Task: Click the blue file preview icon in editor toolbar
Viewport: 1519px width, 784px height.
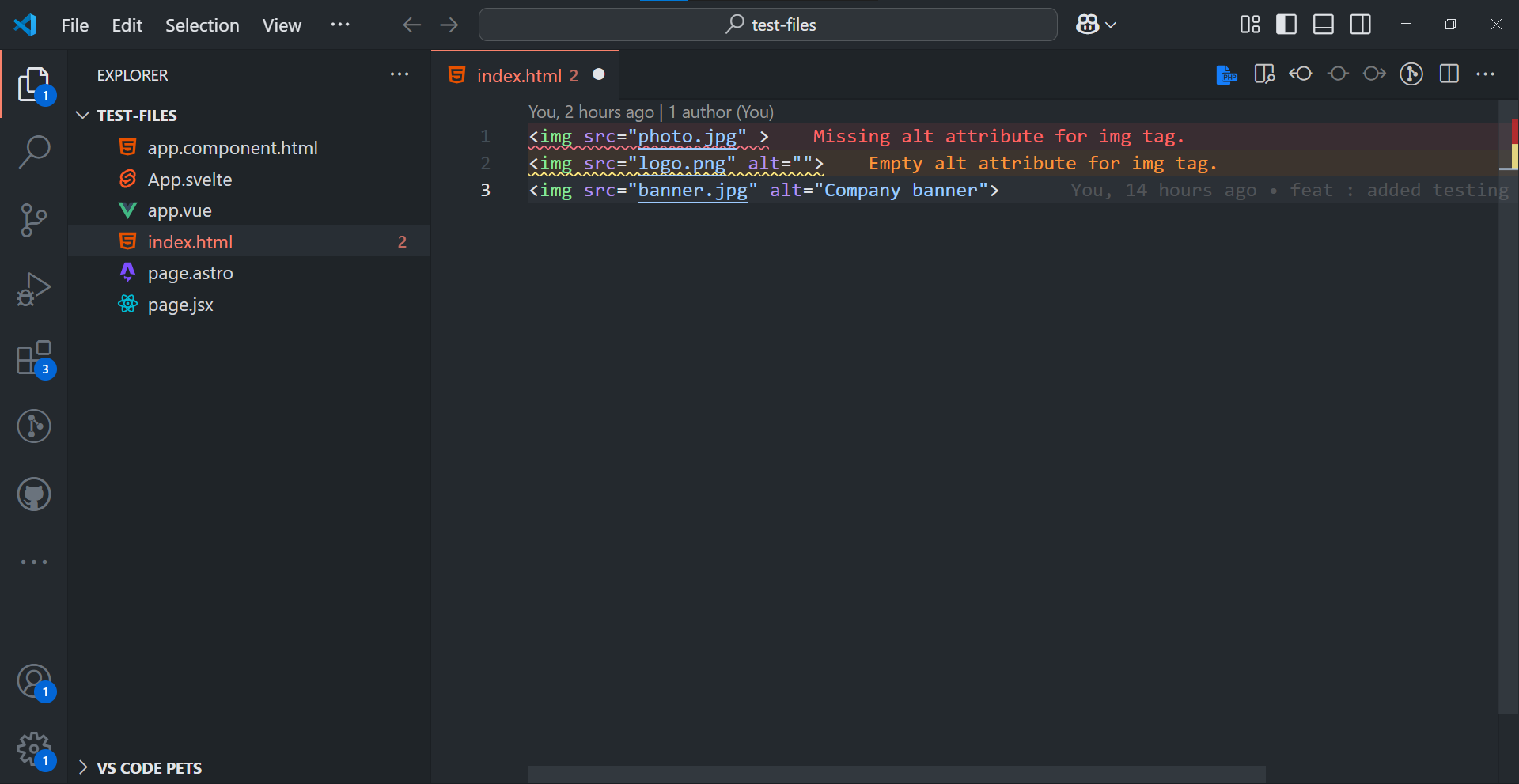Action: click(x=1226, y=74)
